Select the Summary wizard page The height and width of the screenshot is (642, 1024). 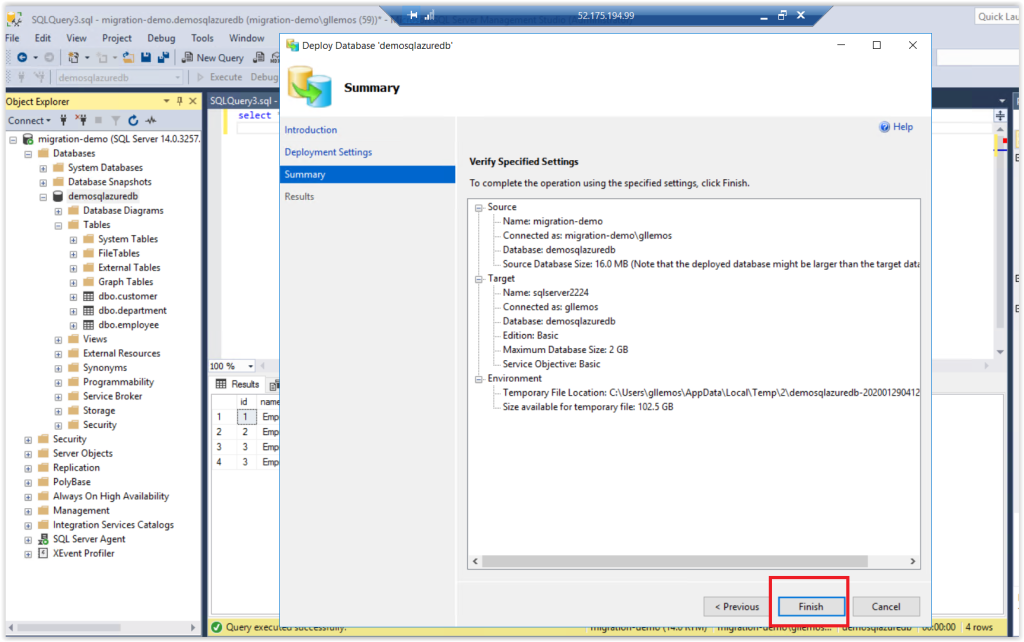(x=367, y=174)
